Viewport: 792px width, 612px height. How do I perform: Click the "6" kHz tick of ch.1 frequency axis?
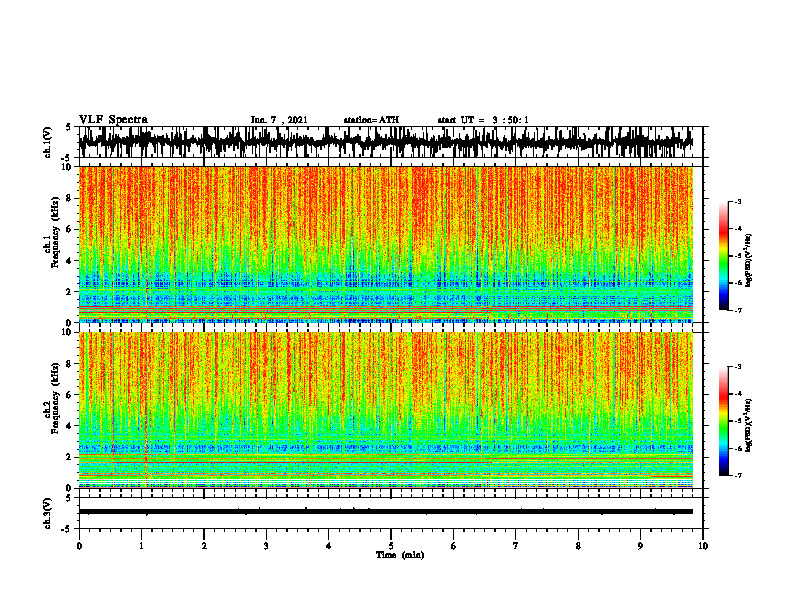pos(70,229)
